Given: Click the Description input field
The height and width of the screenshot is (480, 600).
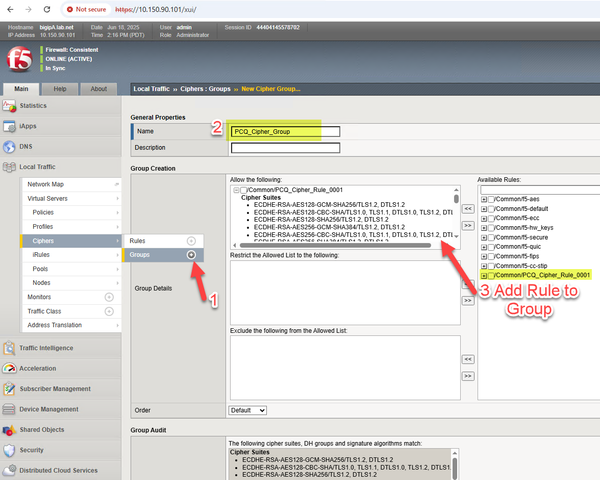Looking at the screenshot, I should point(285,148).
